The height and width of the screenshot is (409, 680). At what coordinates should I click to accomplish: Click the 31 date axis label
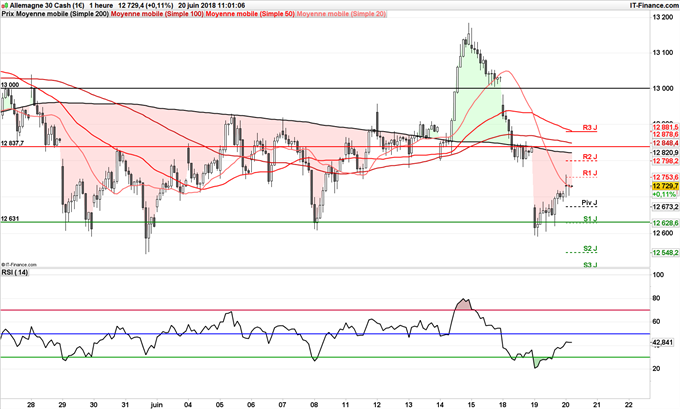click(125, 405)
